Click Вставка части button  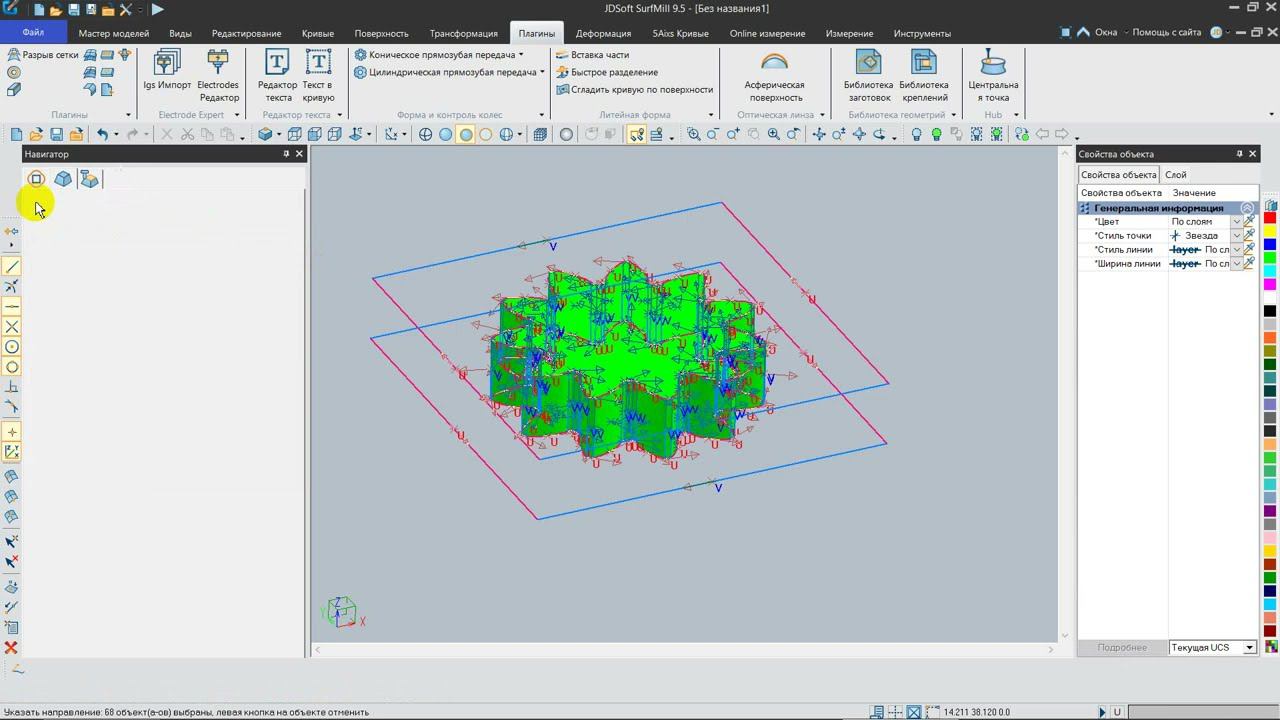coord(599,55)
